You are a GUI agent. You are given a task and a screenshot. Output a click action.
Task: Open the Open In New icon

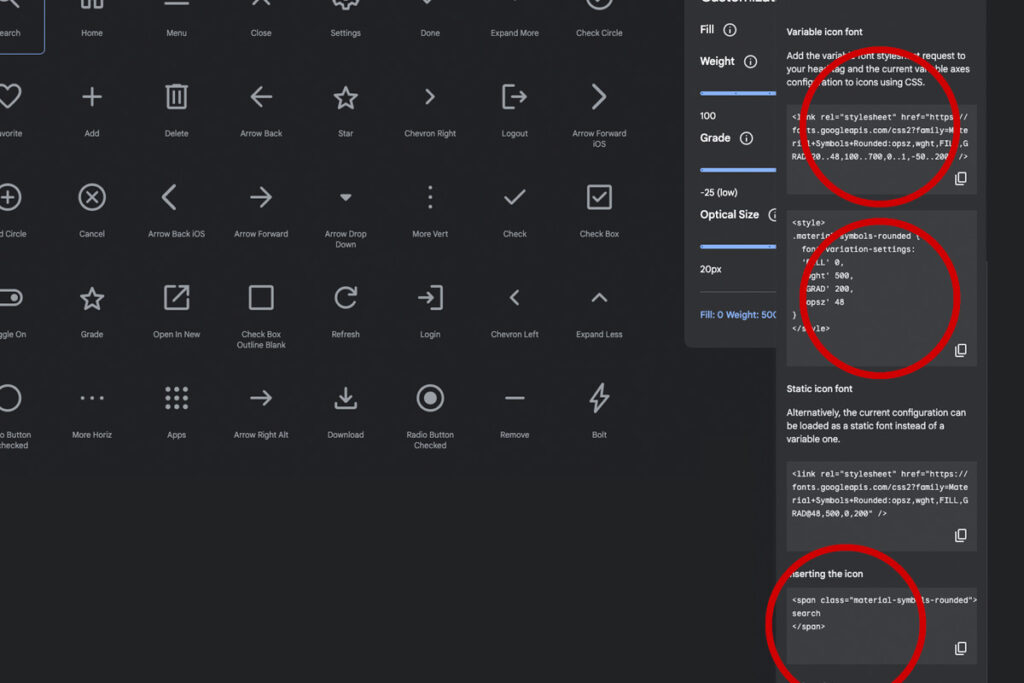click(x=176, y=298)
